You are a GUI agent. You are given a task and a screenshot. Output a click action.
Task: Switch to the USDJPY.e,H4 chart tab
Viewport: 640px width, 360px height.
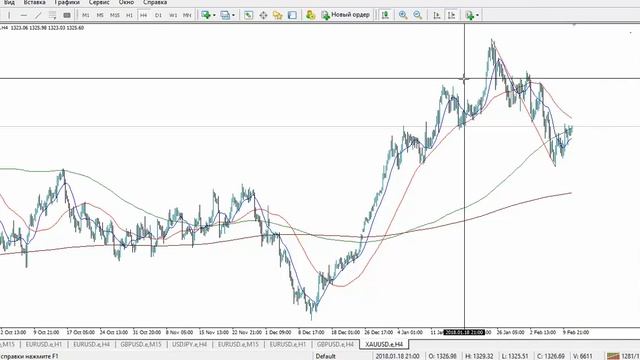click(189, 344)
